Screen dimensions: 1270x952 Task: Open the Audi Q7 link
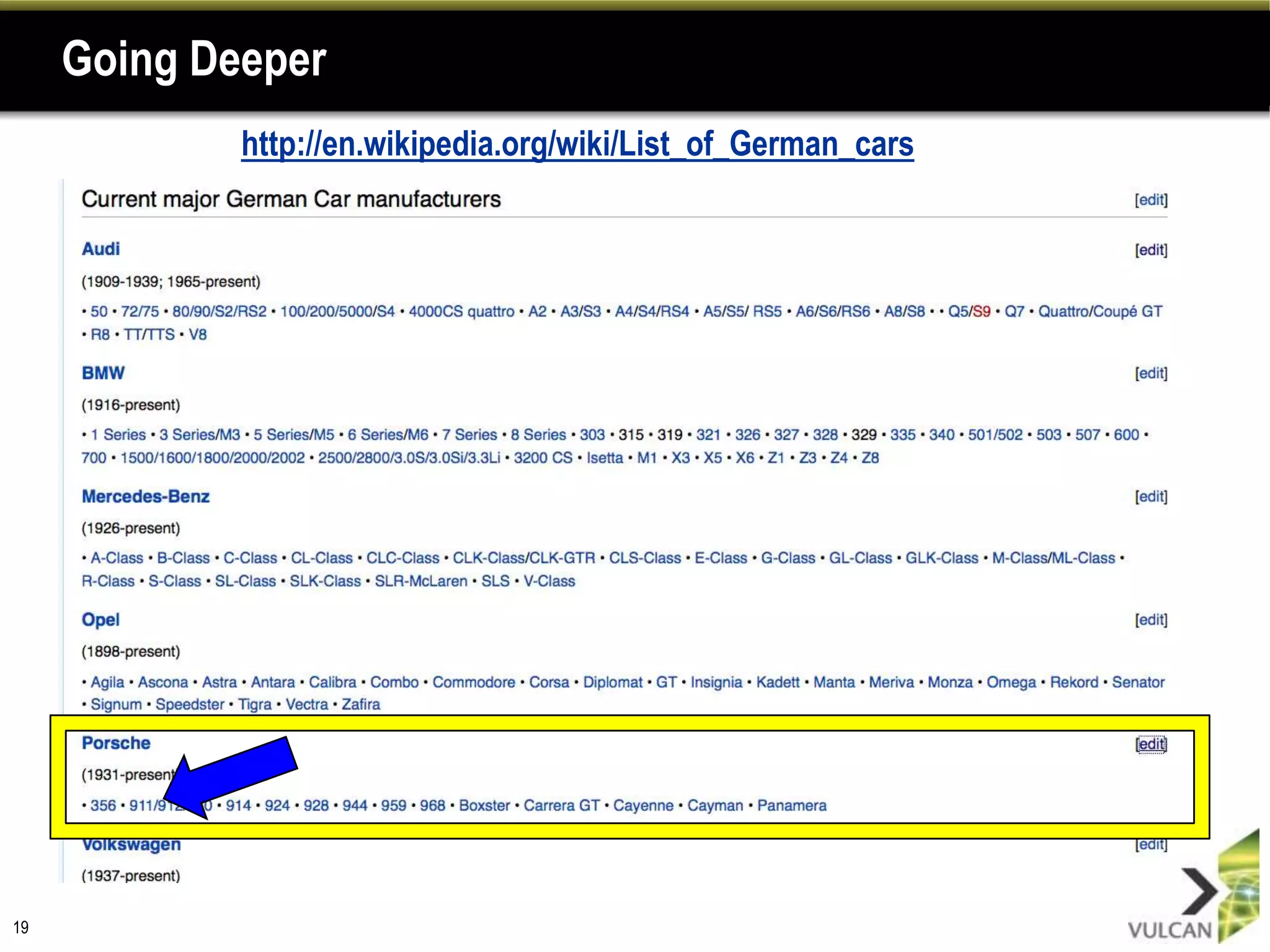[1015, 311]
